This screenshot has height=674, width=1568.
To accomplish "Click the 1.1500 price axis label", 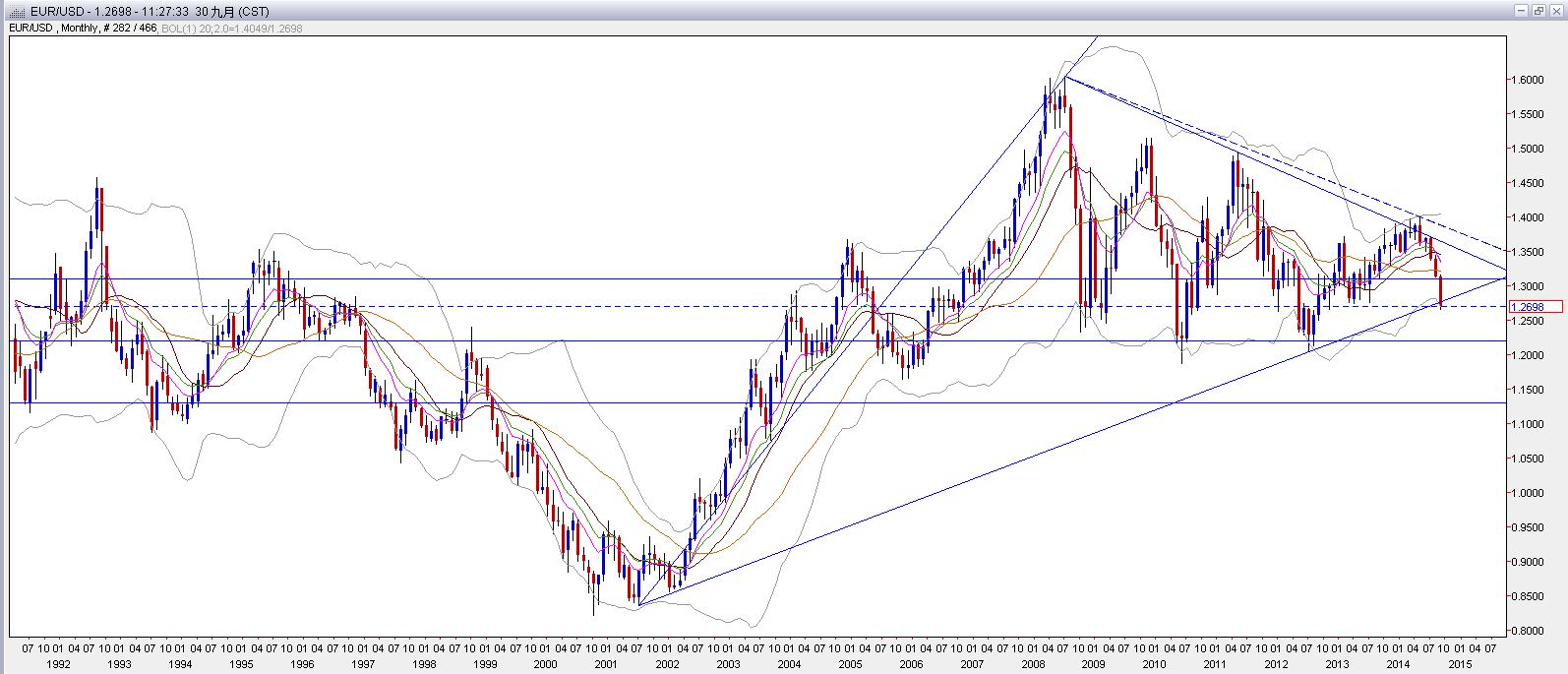I will pos(1528,391).
